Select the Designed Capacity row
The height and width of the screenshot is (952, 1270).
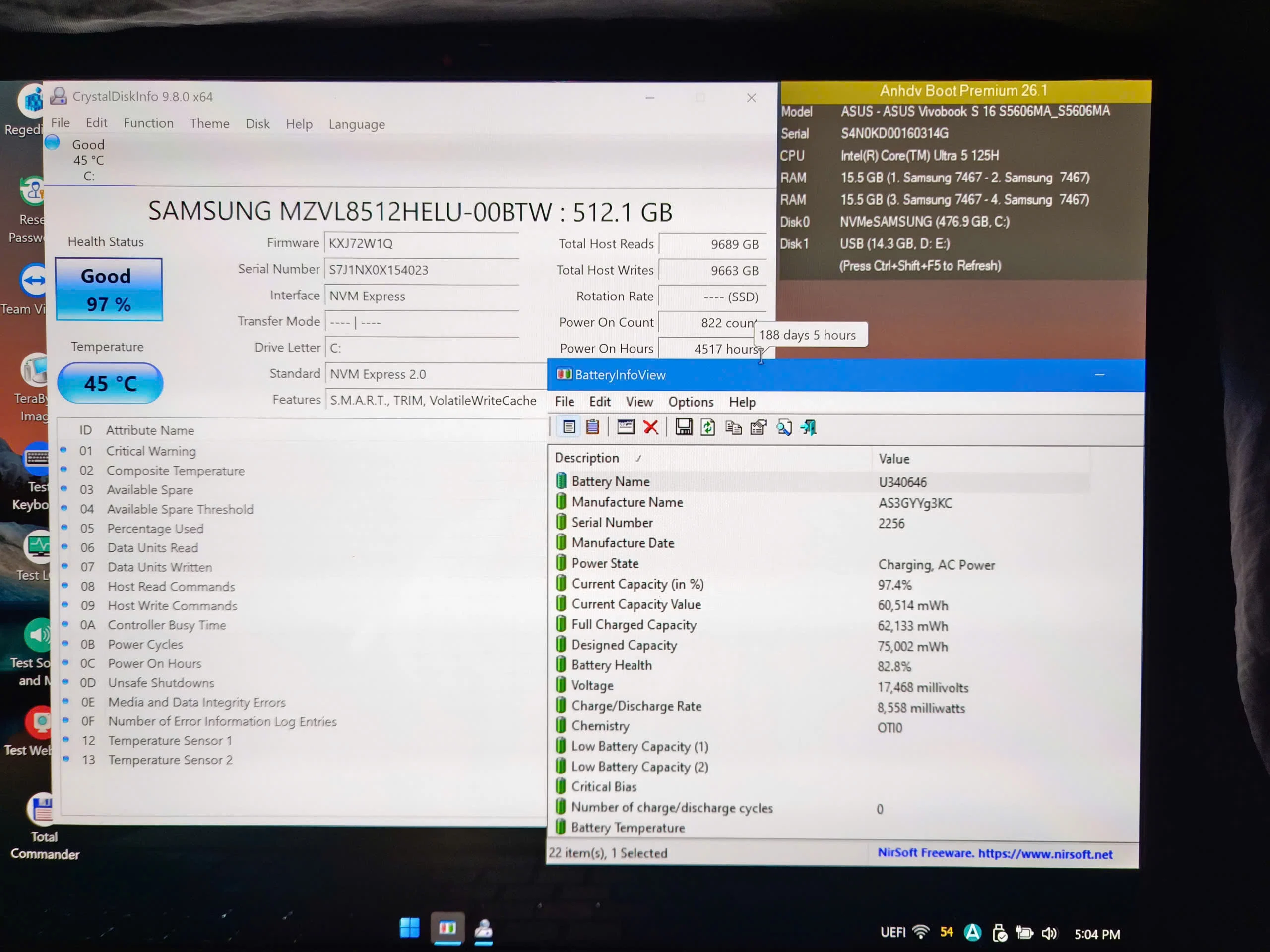pos(821,645)
